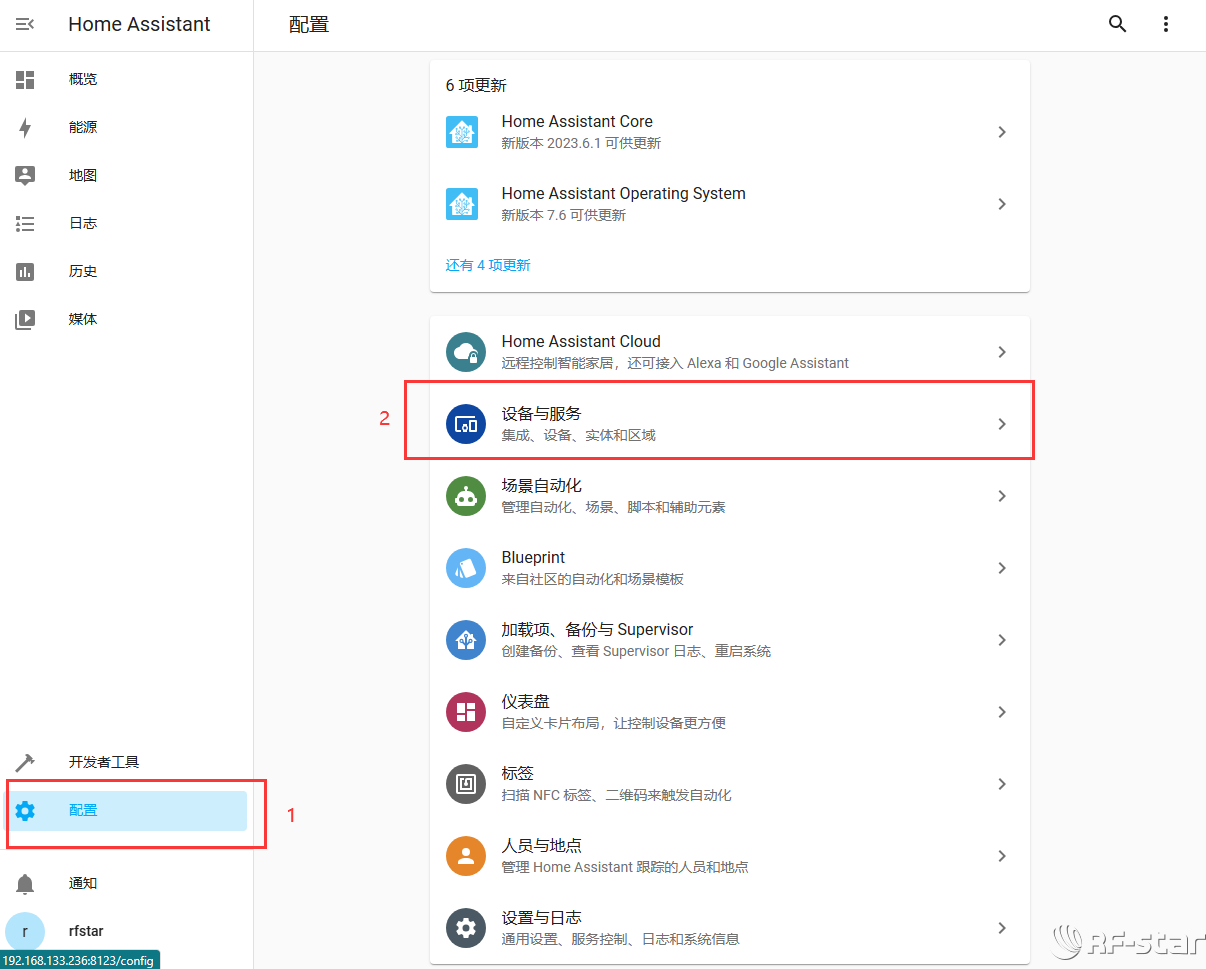Click the Developer tools hammer icon
Image resolution: width=1206 pixels, height=969 pixels.
point(25,762)
